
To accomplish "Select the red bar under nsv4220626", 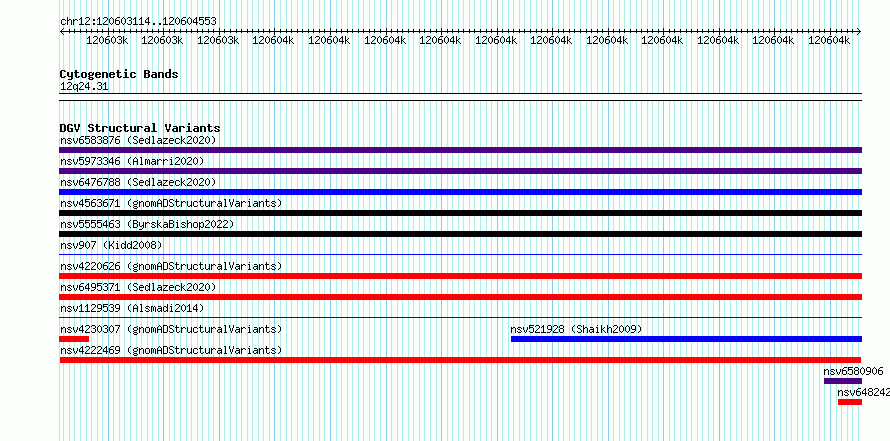I will click(x=460, y=276).
